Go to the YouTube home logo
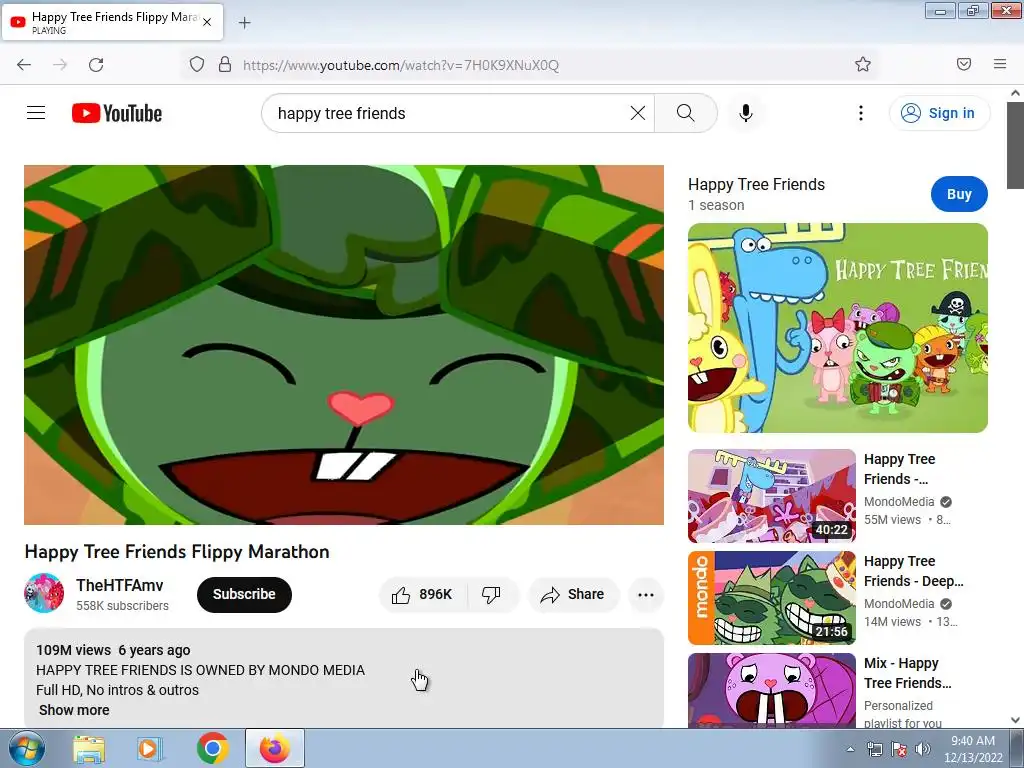The image size is (1024, 768). coord(117,113)
